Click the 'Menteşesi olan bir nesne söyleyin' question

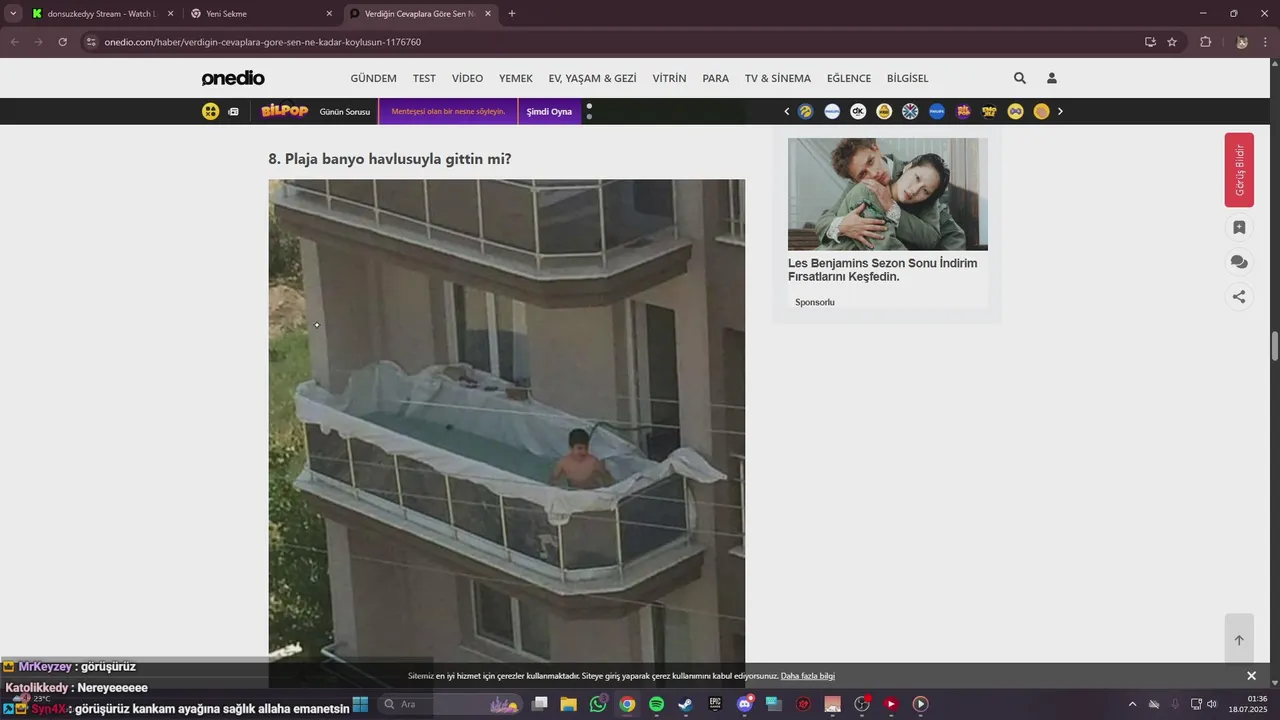pyautogui.click(x=448, y=111)
